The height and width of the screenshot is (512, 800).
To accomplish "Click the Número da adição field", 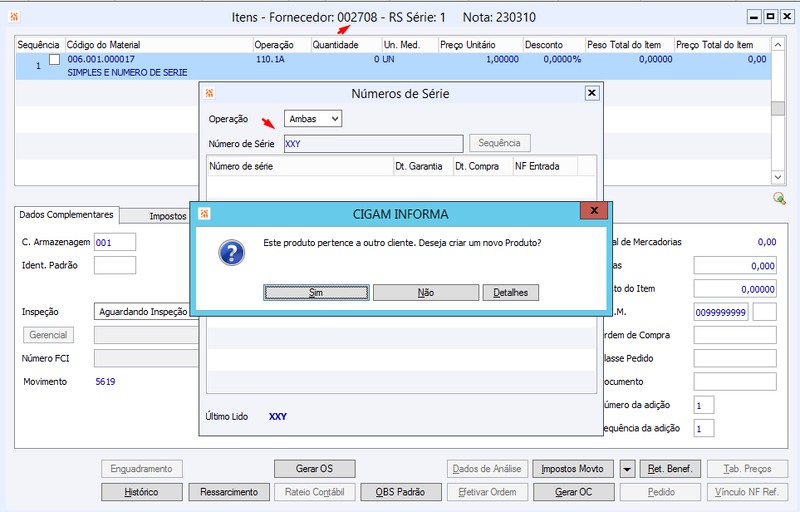I will point(704,405).
